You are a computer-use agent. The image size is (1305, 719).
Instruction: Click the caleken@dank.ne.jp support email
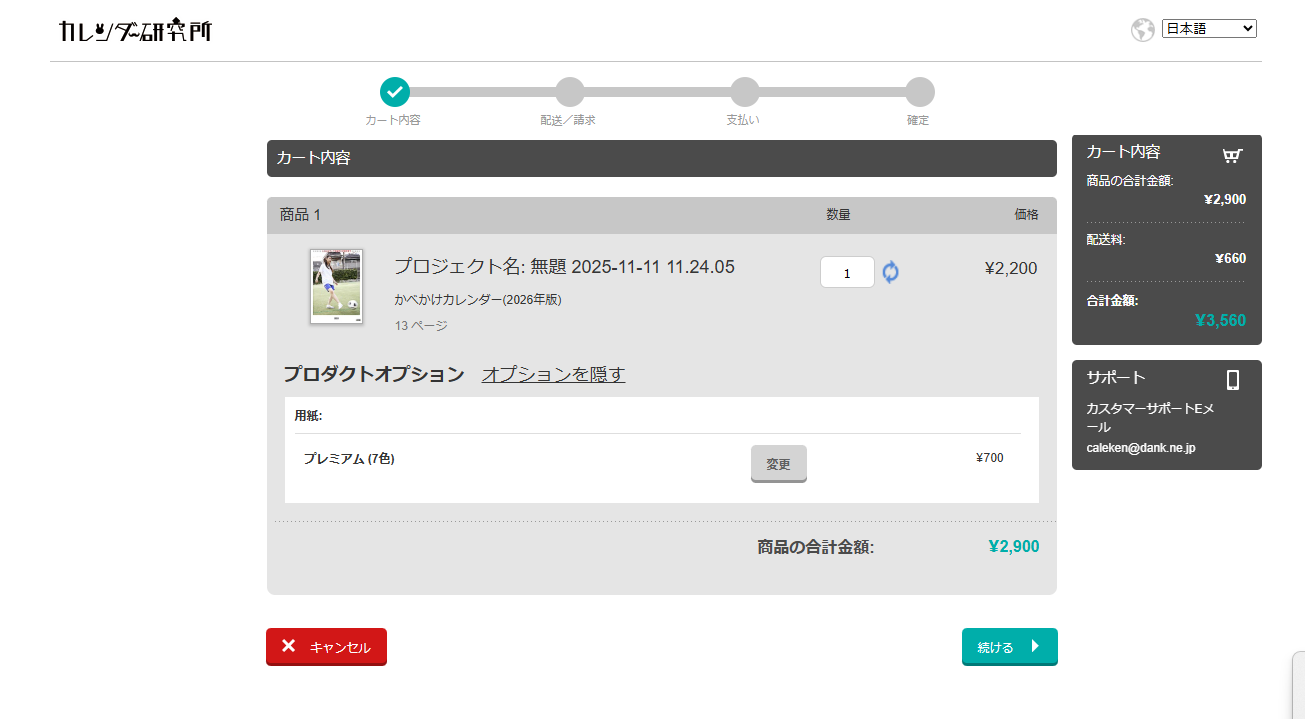coord(1140,448)
